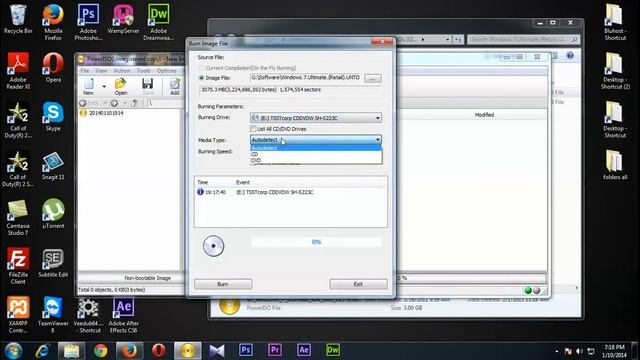
Task: Select 201401101914 tree item in PowerISO
Action: (x=106, y=113)
